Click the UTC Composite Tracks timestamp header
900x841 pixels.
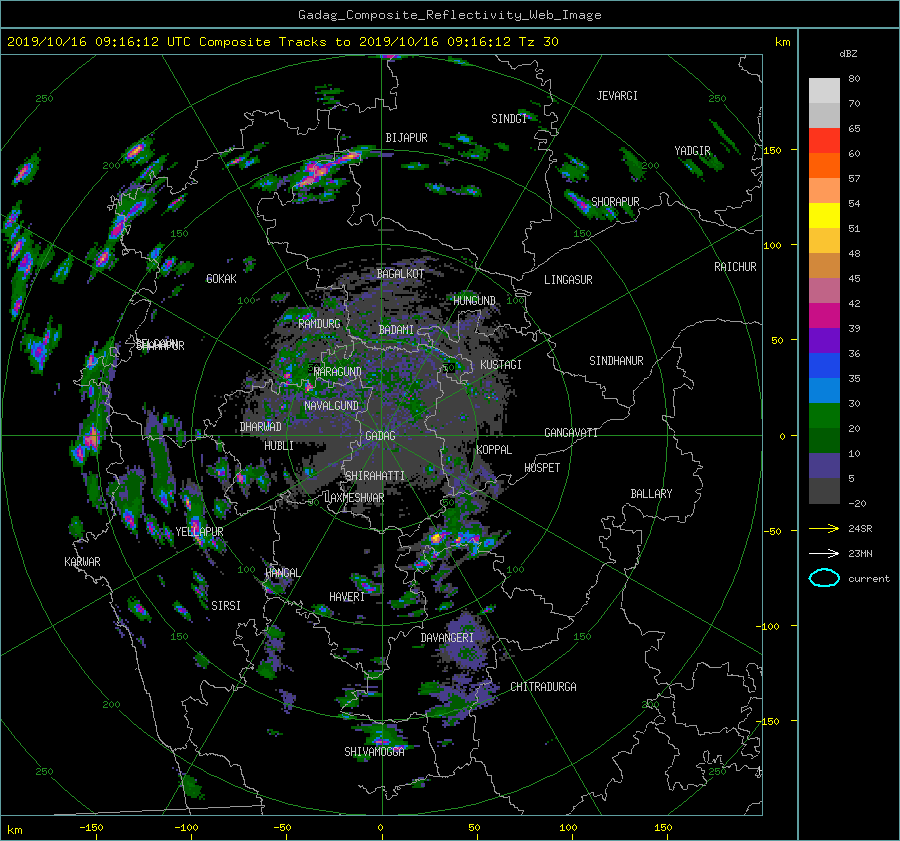tap(282, 42)
